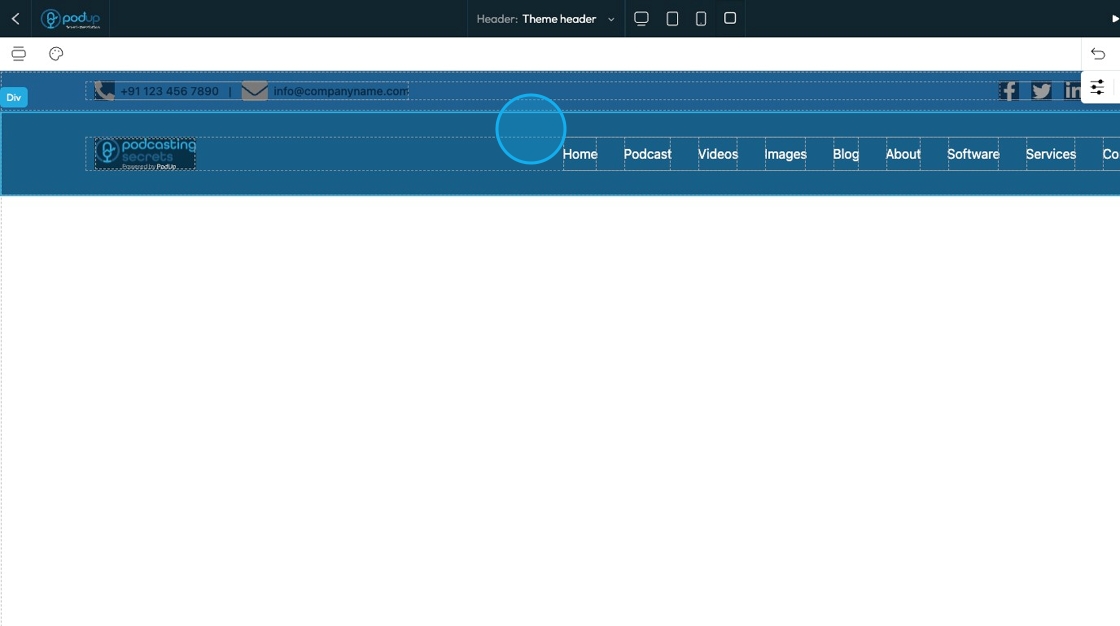Click the back arrow in the top bar
Screen dimensions: 1120x626
(x=16, y=19)
